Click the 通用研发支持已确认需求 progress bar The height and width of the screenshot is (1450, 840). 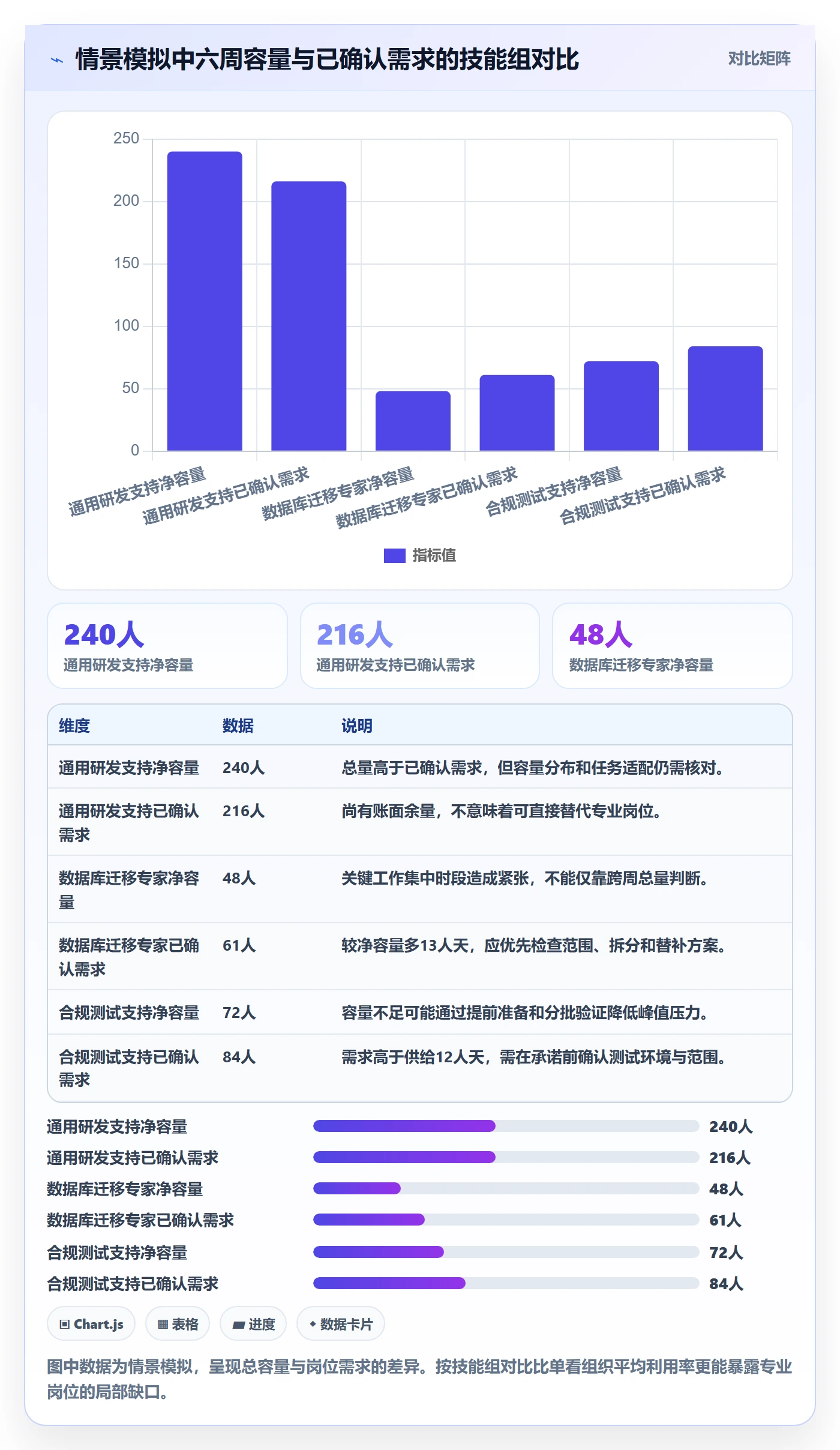click(506, 1157)
